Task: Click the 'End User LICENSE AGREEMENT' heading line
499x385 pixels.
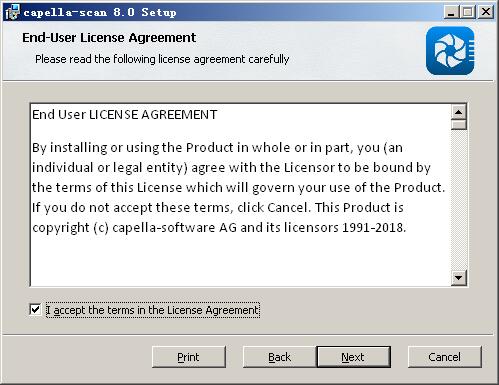Action: pyautogui.click(x=125, y=115)
